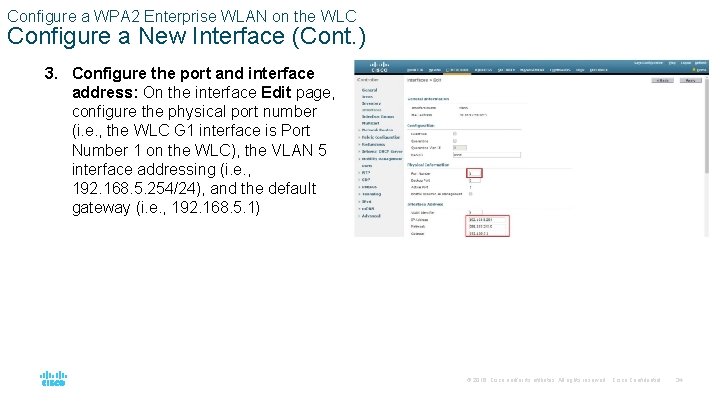Select General in Controller sidebar
This screenshot has width=720, height=405.
coord(369,90)
